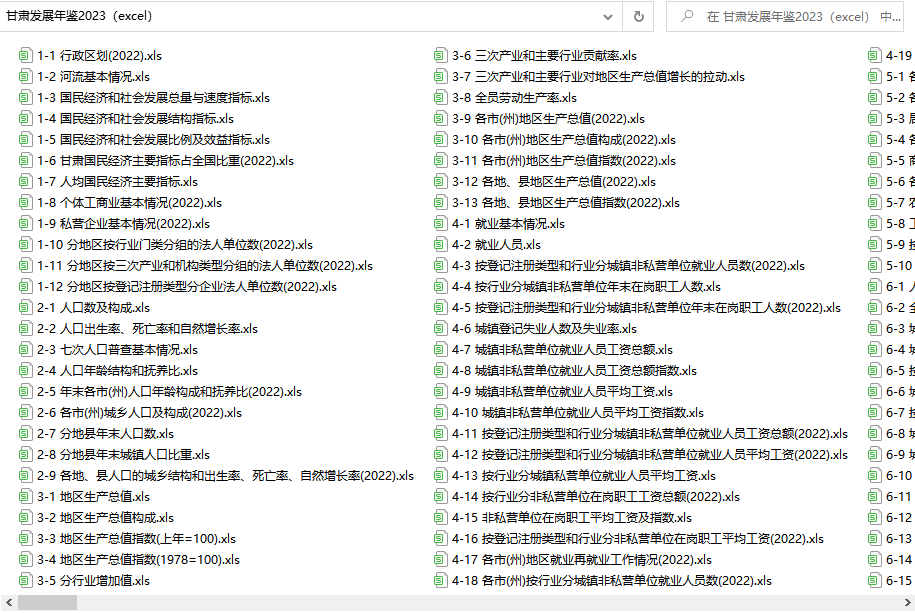Select file icon of 6-15 in third column
Screen dimensions: 915x613
tap(874, 581)
